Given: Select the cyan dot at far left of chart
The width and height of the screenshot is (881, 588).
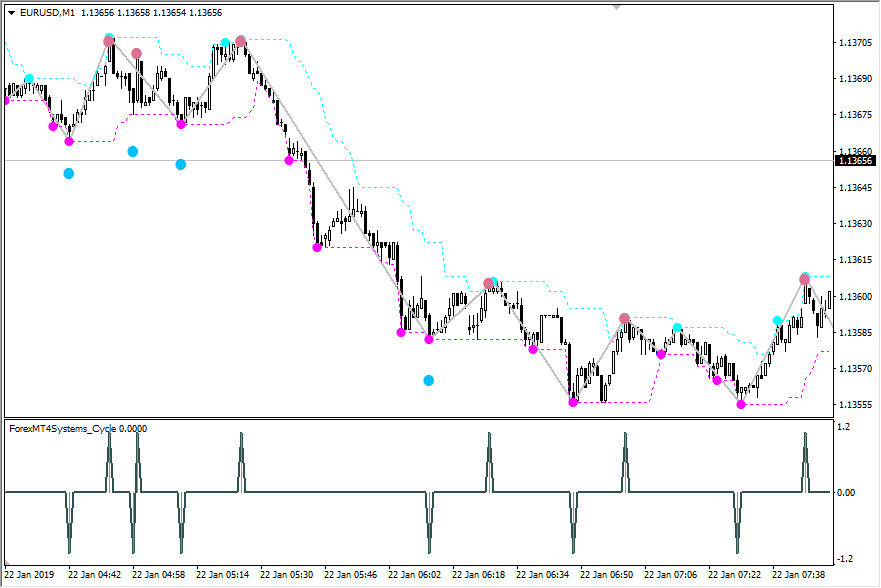Looking at the screenshot, I should 29,78.
